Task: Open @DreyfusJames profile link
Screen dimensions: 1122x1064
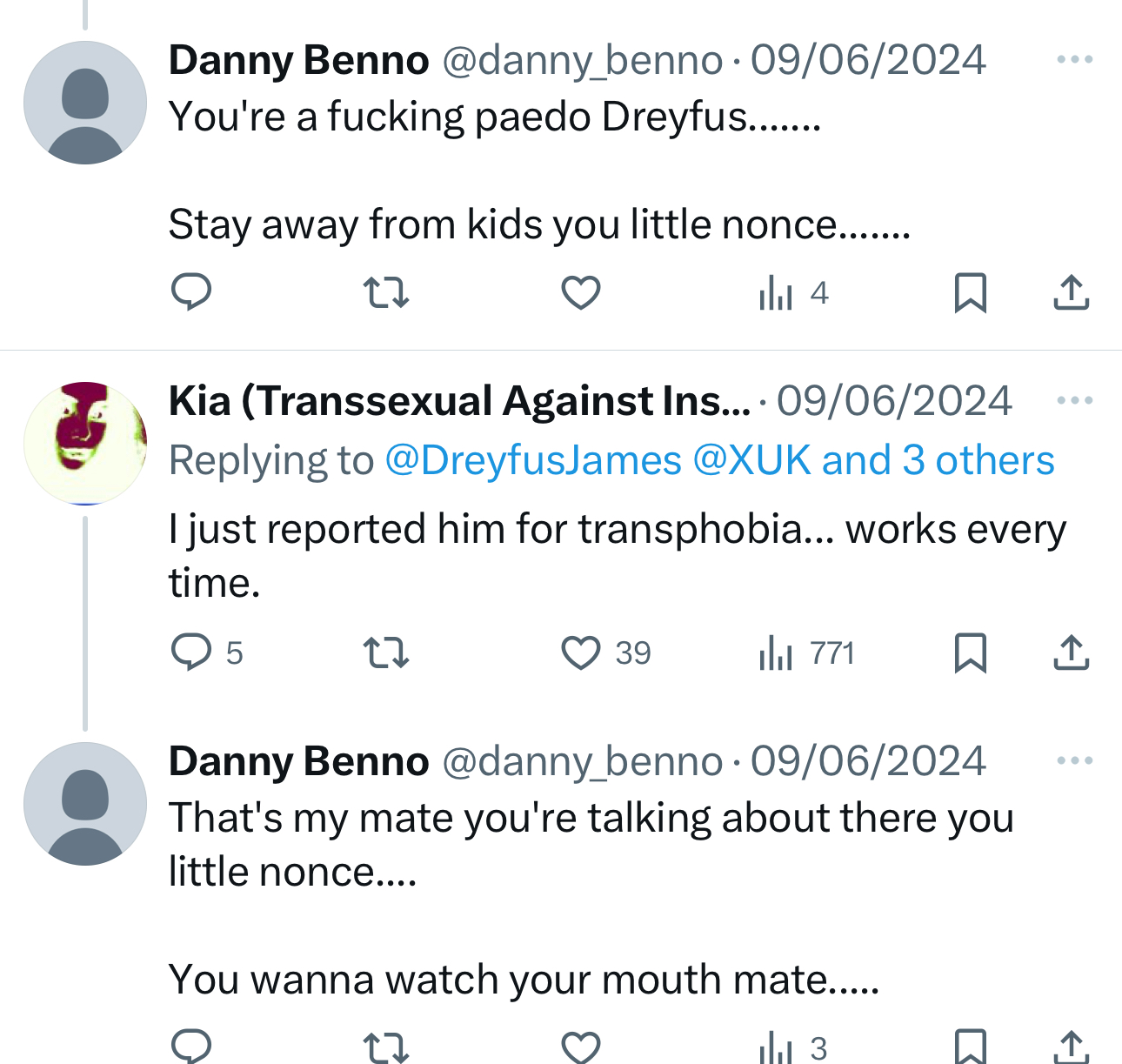Action: pos(533,460)
